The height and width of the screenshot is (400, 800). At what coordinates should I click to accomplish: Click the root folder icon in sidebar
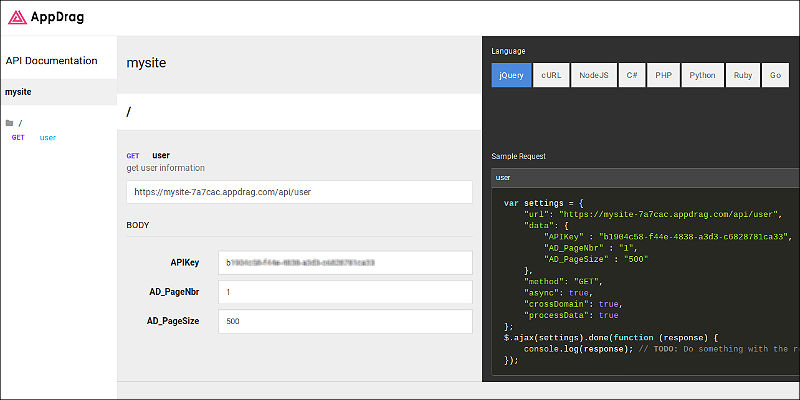coord(10,123)
